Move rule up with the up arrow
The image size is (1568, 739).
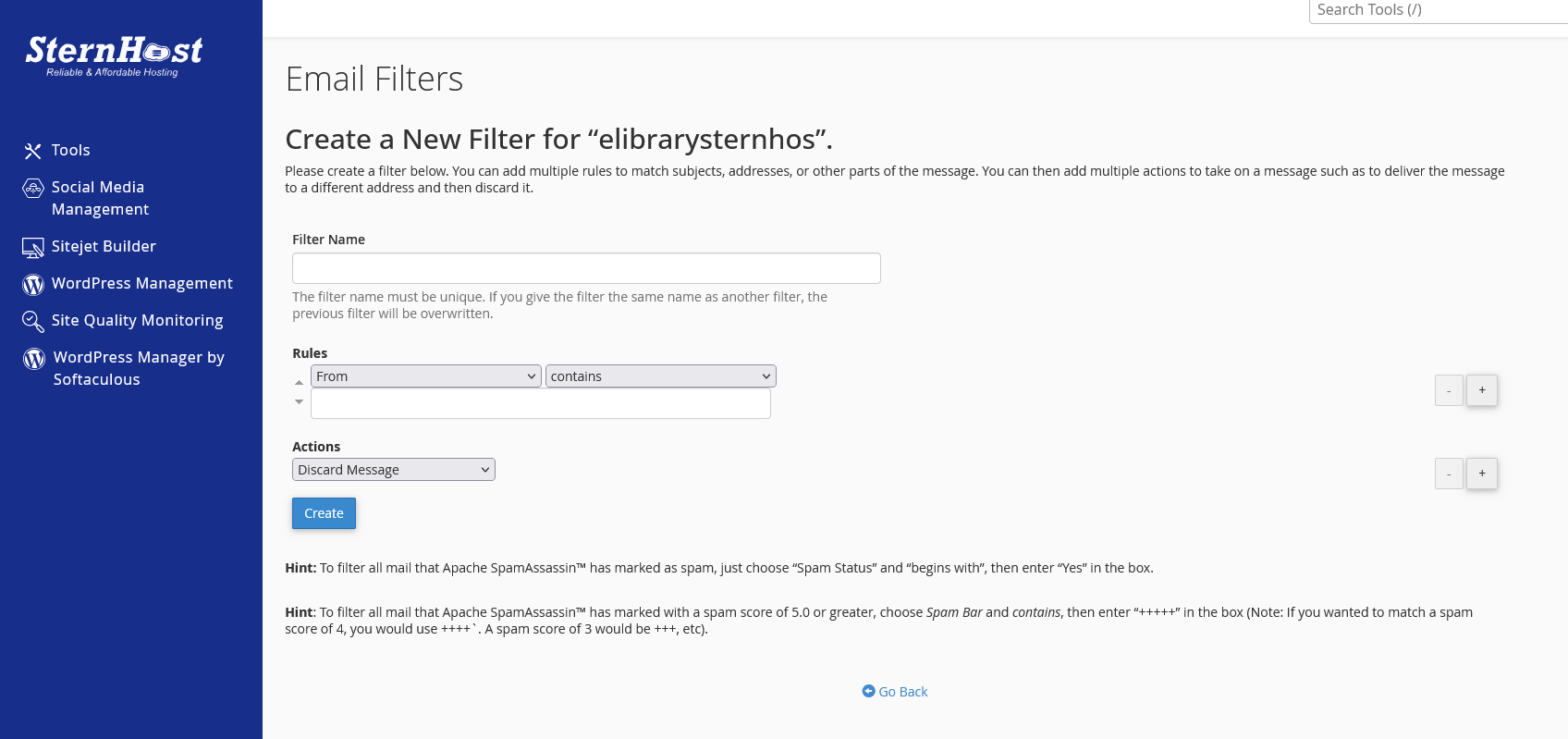click(x=299, y=382)
